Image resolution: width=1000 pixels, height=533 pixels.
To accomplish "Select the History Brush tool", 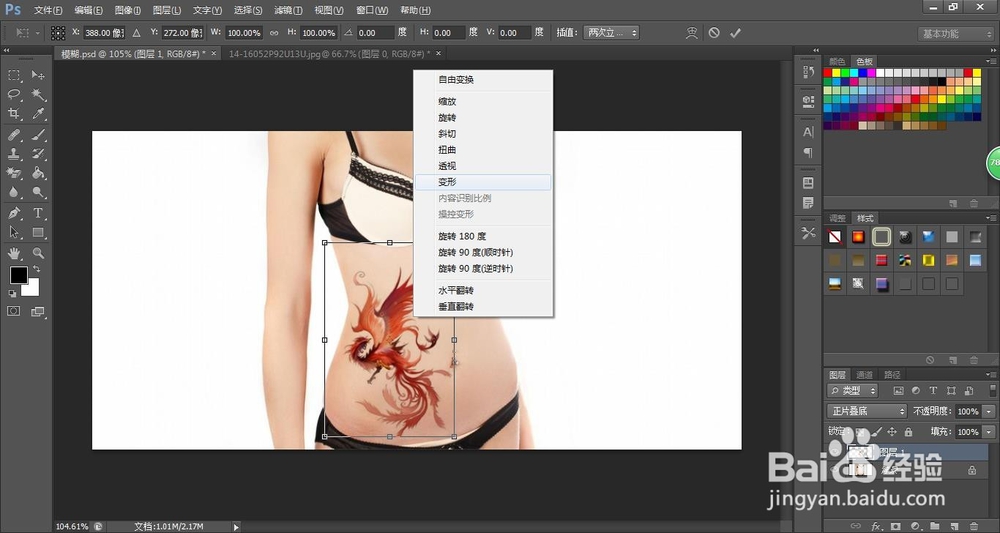I will coord(38,154).
